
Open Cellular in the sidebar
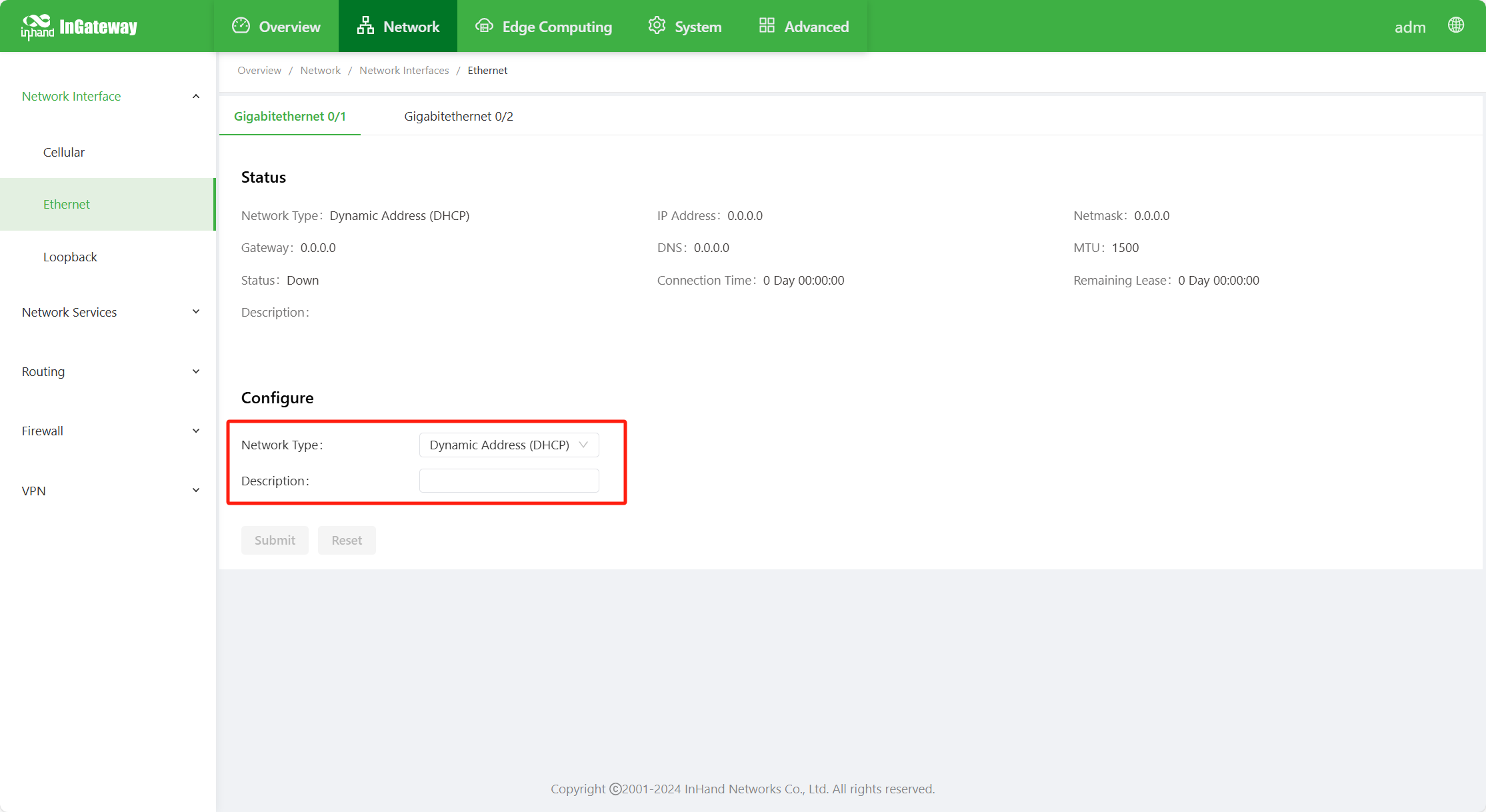pyautogui.click(x=64, y=152)
